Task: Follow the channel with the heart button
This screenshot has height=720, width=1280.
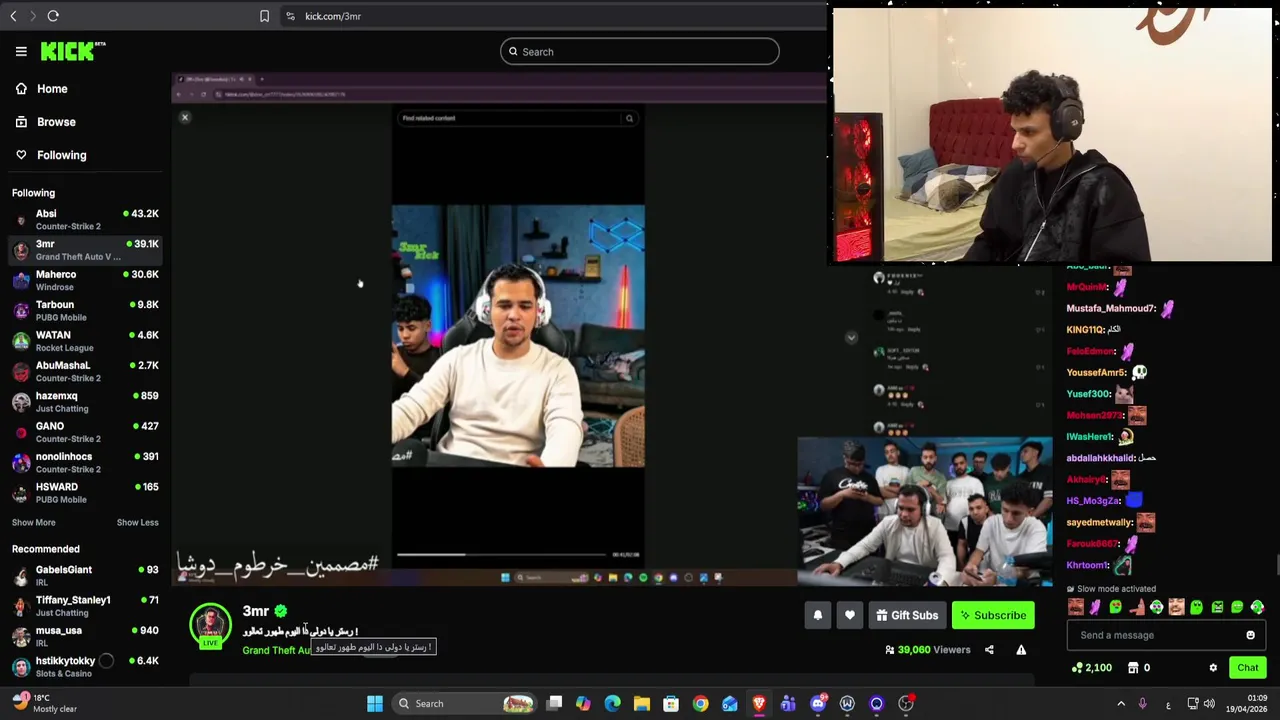Action: coord(850,615)
